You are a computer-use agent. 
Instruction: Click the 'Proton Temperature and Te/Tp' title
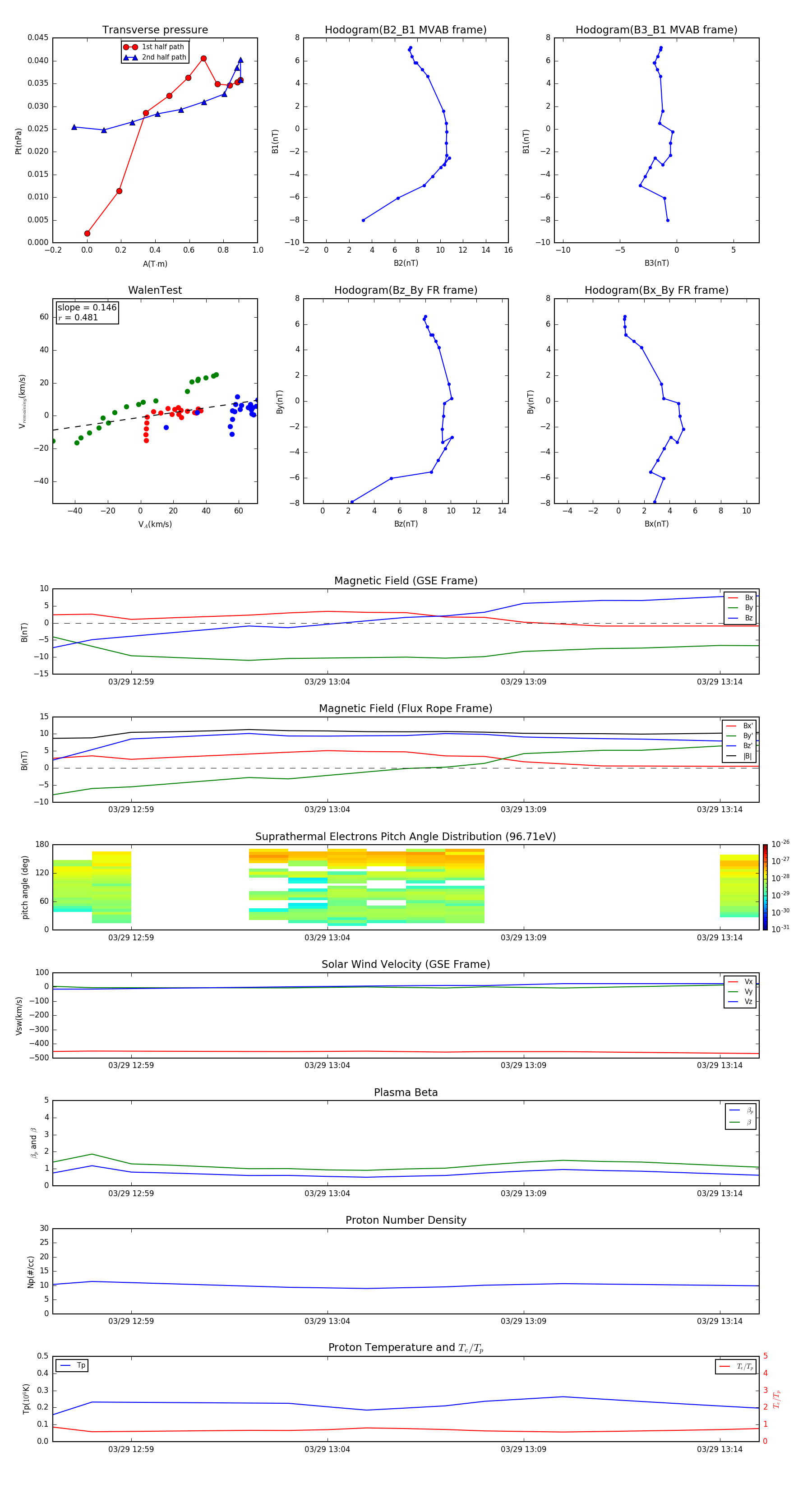coord(406,1348)
